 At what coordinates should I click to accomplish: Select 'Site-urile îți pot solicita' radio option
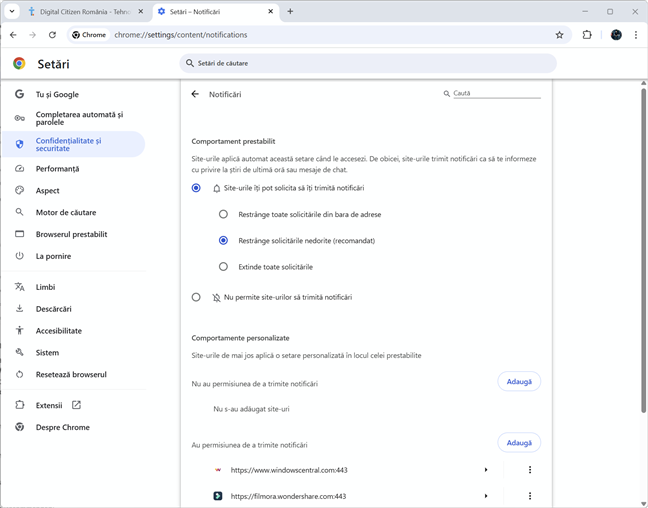pos(196,188)
